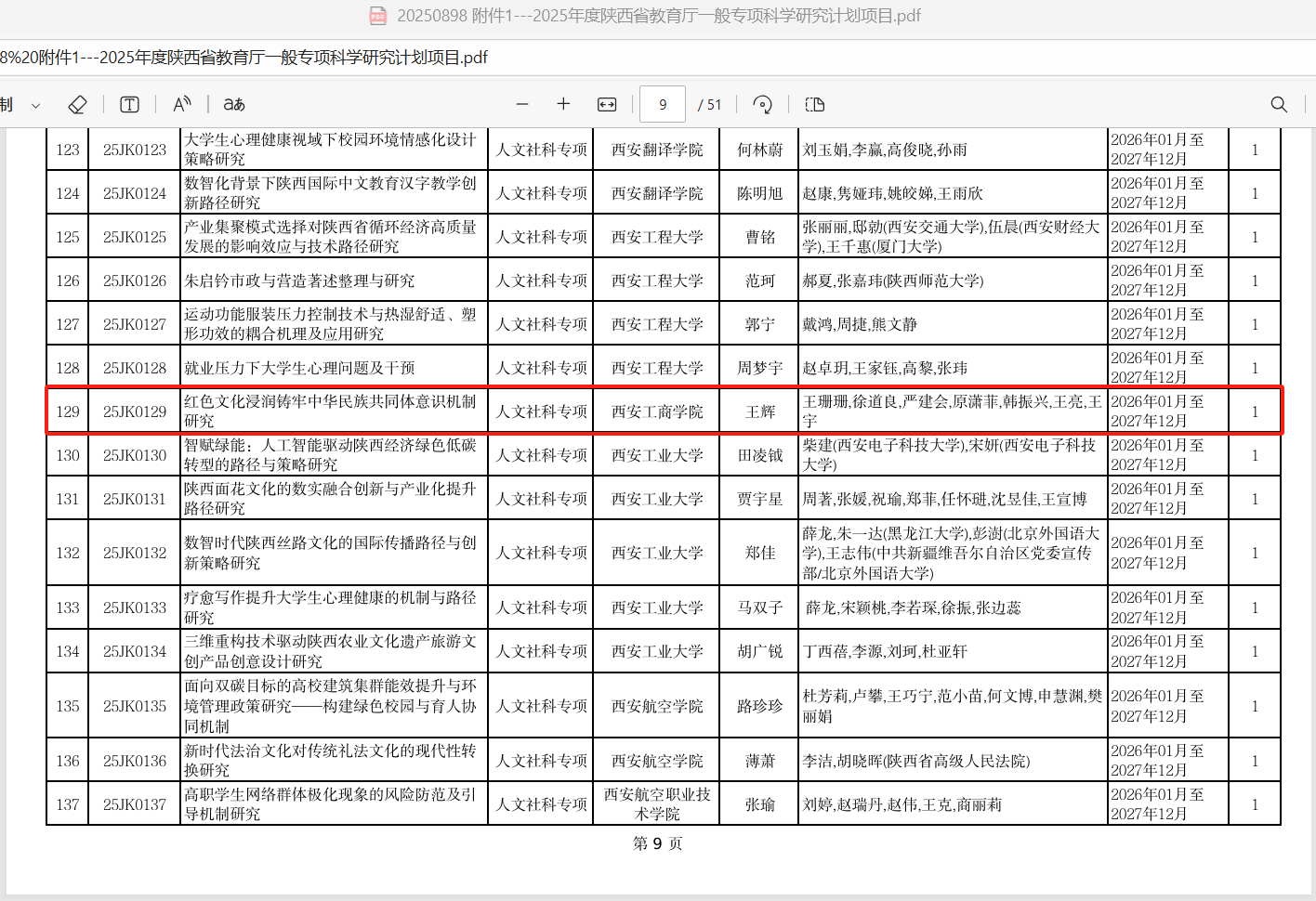
Task: Click the add text box tool
Action: tap(129, 105)
